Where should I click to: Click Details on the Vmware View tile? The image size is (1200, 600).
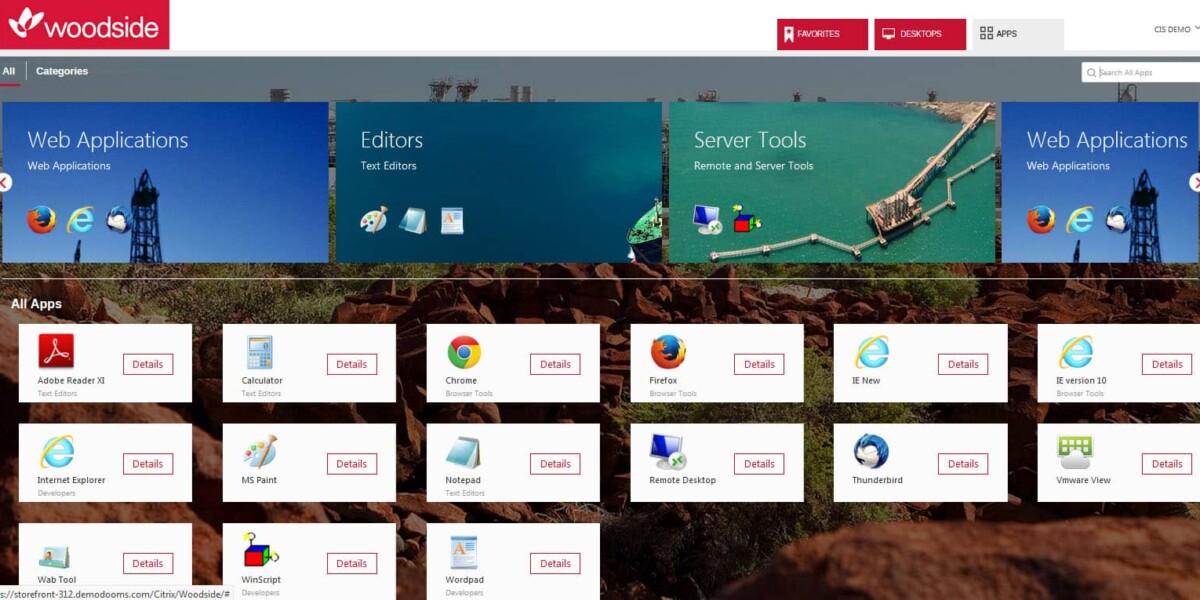coord(1167,464)
